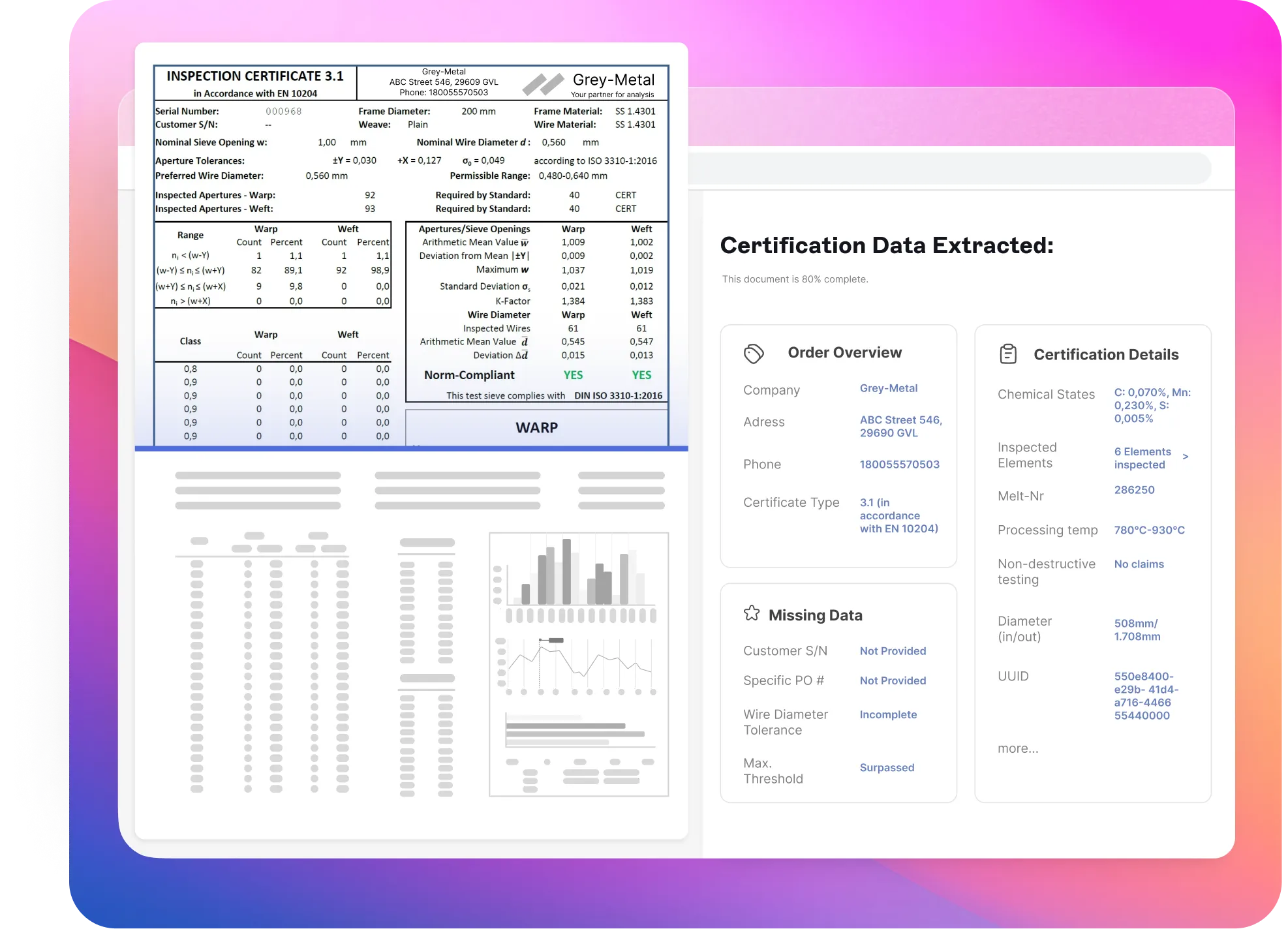
Task: Click the certificate type 3.1 value
Action: 898,515
